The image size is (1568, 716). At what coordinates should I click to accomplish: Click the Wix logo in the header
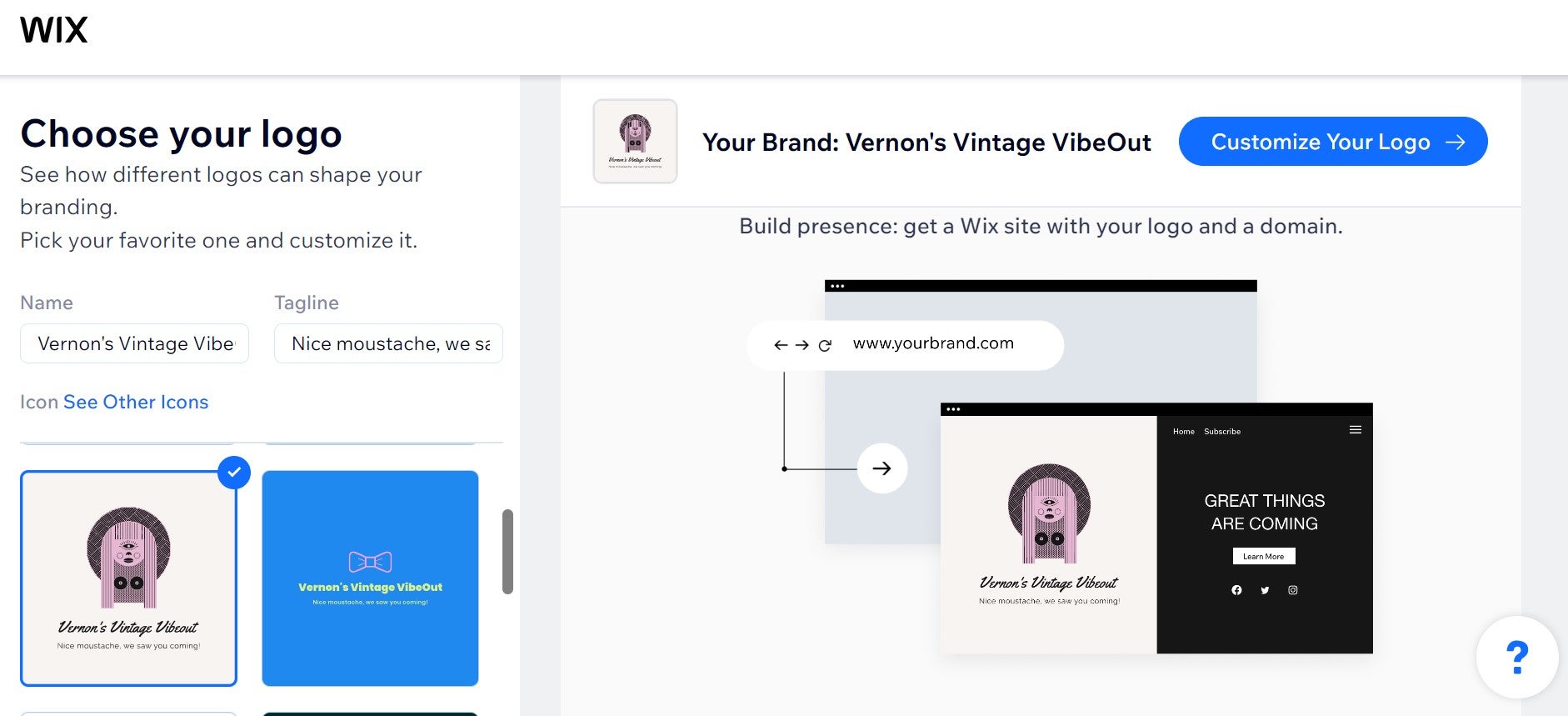(x=54, y=30)
